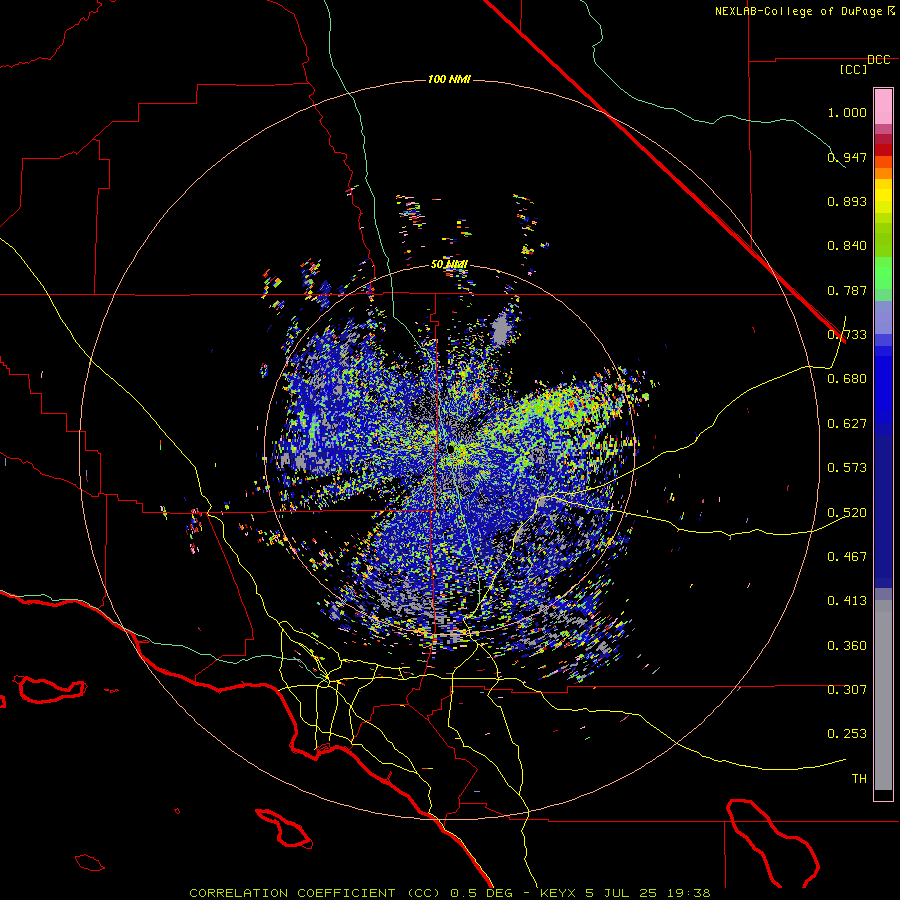Click the NEXLAB-College of DuPage label
This screenshot has height=900, width=900.
click(804, 11)
